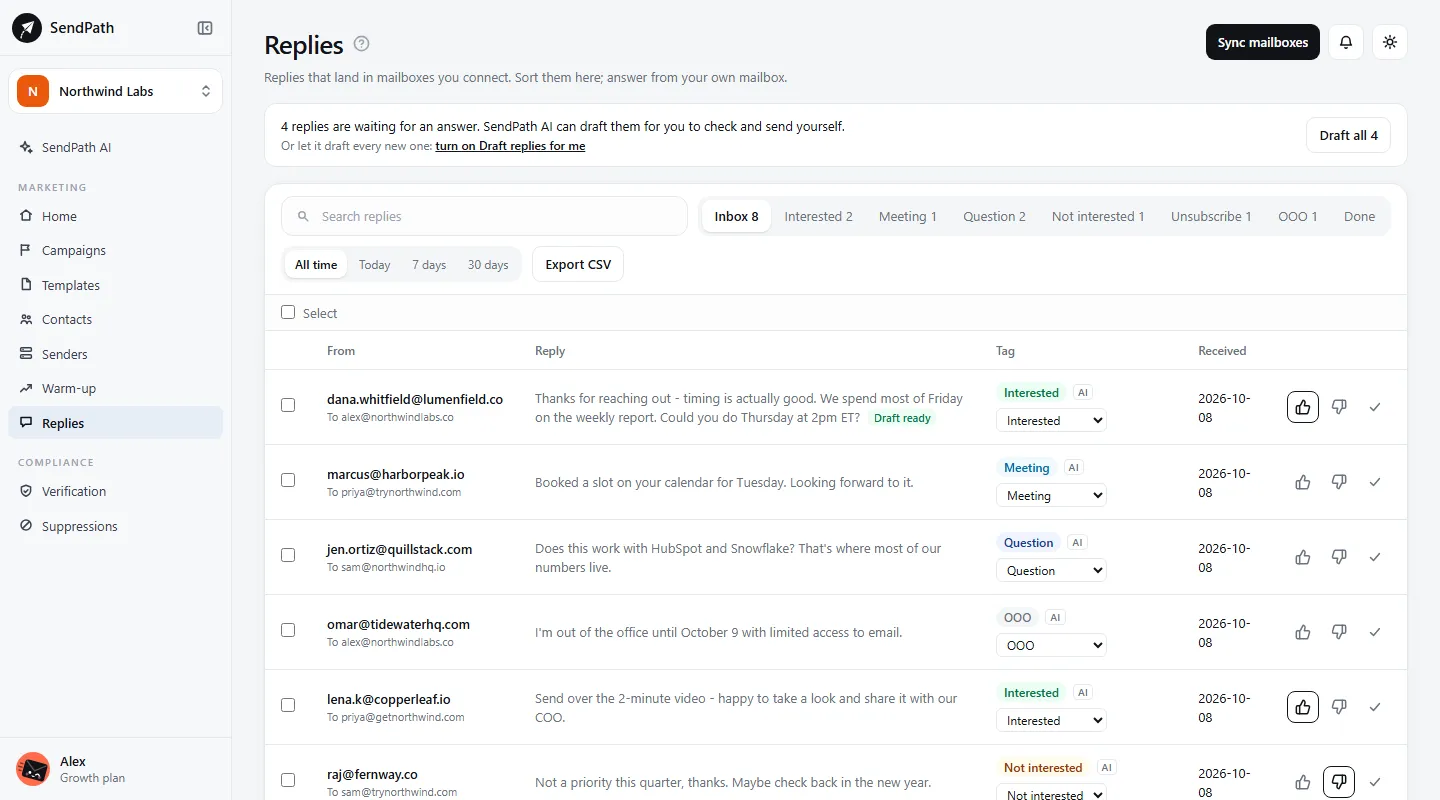Screen dimensions: 1440x800
Task: Tick the Select all checkbox
Action: 288,312
